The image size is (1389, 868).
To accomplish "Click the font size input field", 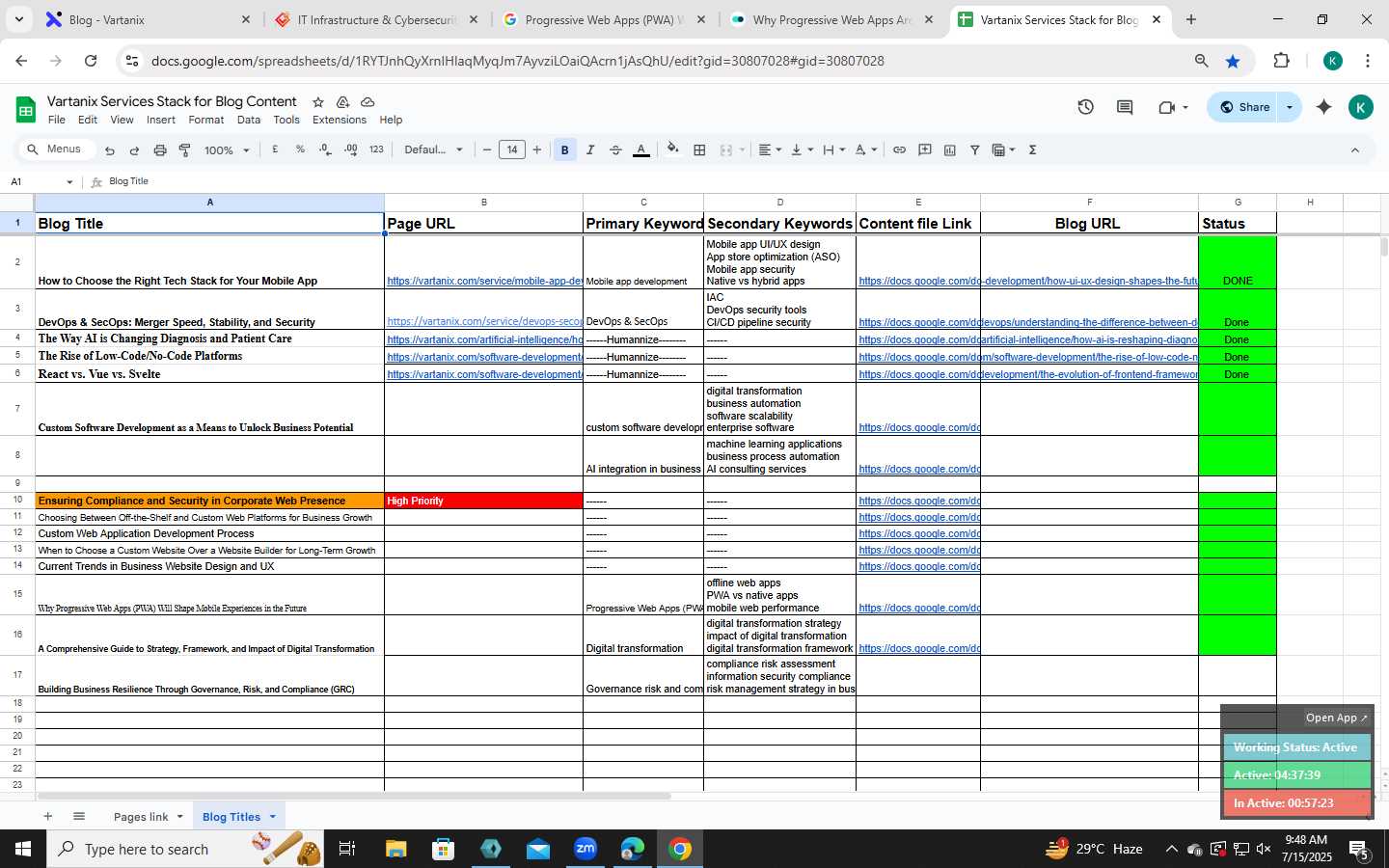I will point(512,149).
